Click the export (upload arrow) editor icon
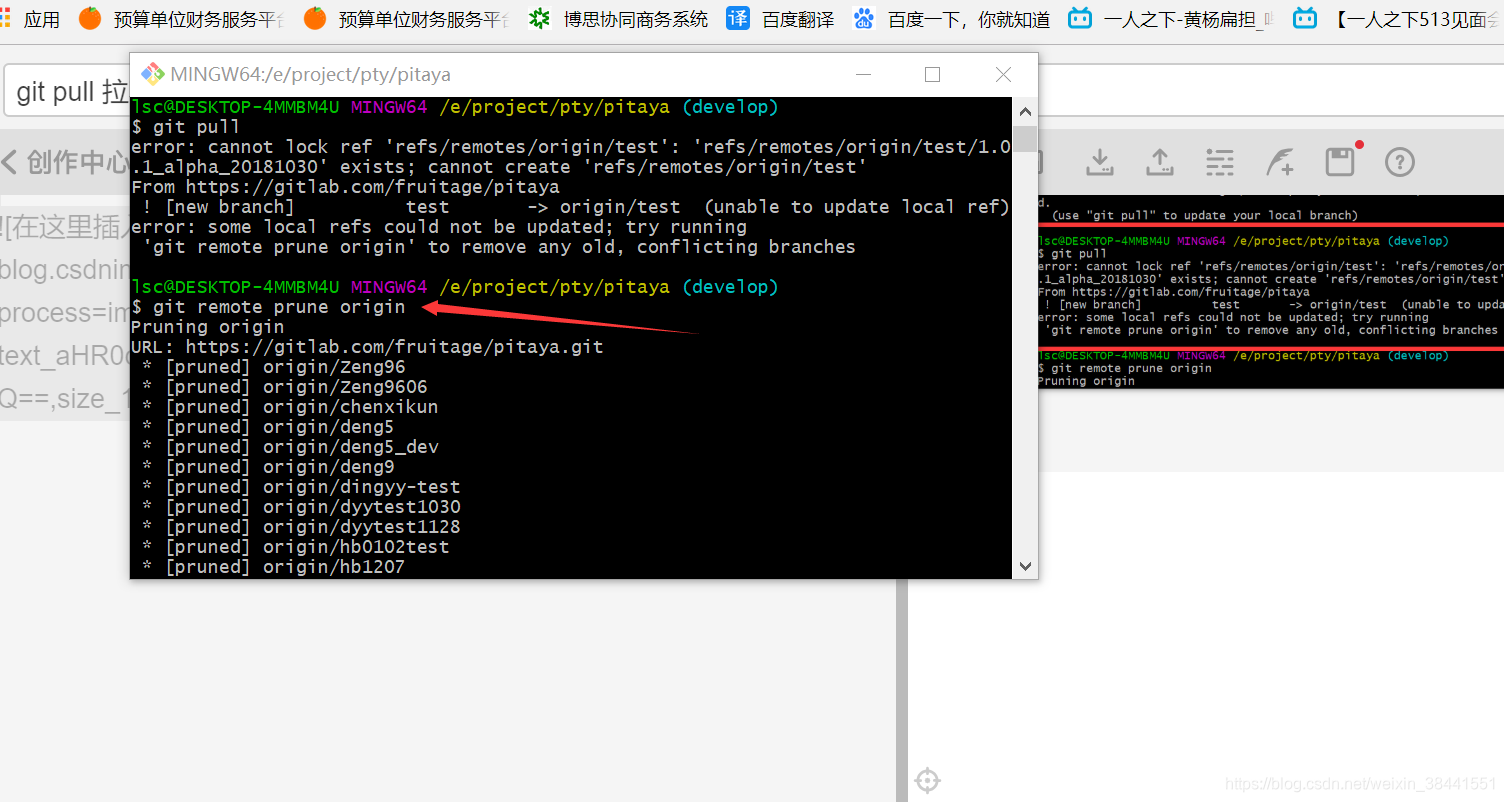Viewport: 1504px width, 802px height. tap(1160, 162)
